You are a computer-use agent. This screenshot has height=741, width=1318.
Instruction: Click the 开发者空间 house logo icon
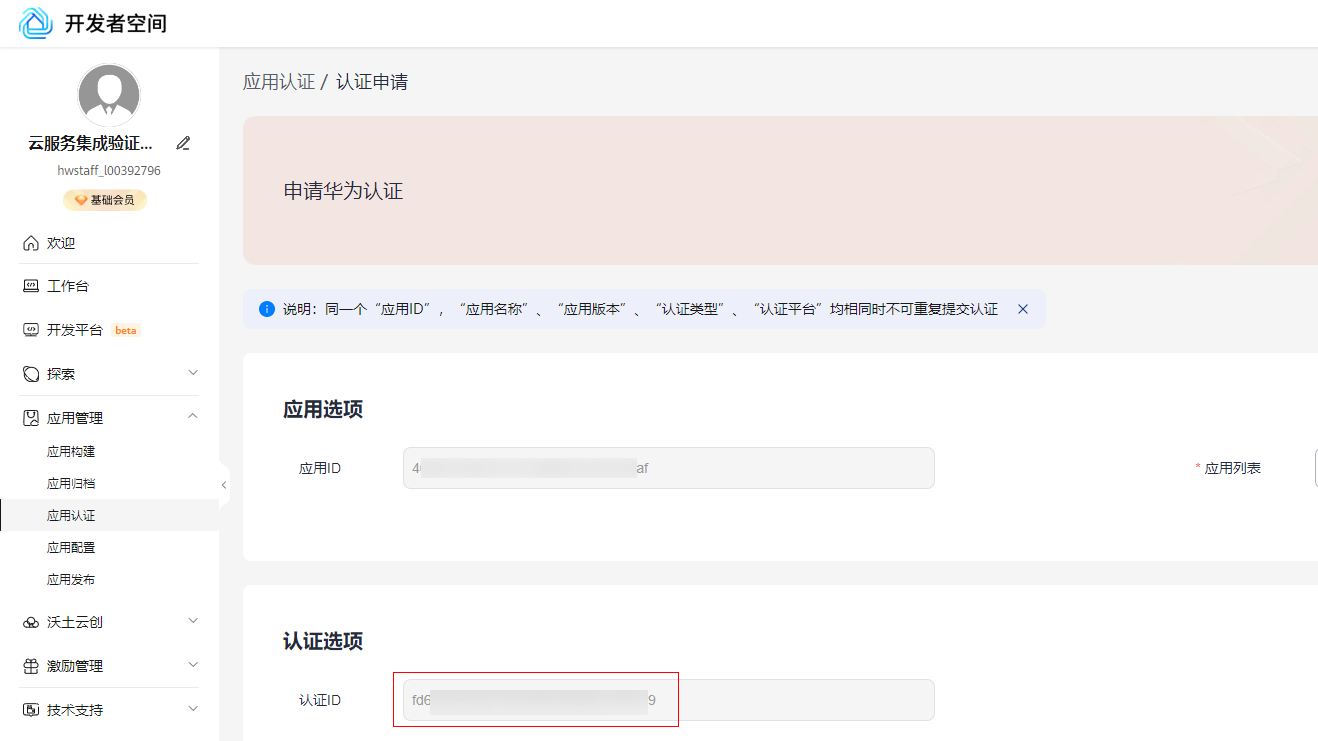pyautogui.click(x=36, y=23)
